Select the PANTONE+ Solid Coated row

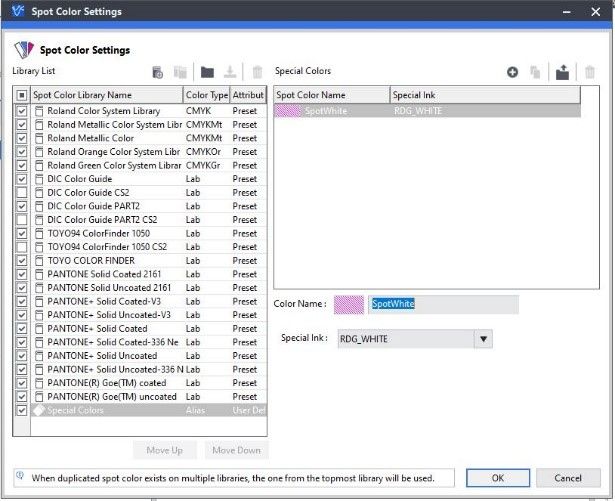(149, 329)
